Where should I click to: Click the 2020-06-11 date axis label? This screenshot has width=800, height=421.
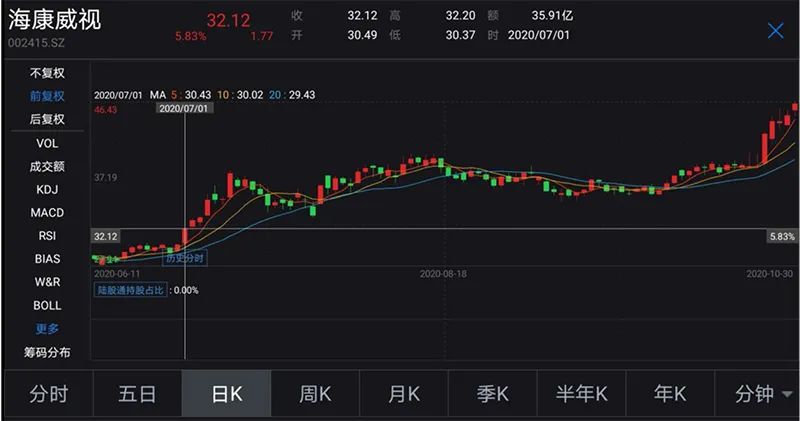(x=117, y=274)
